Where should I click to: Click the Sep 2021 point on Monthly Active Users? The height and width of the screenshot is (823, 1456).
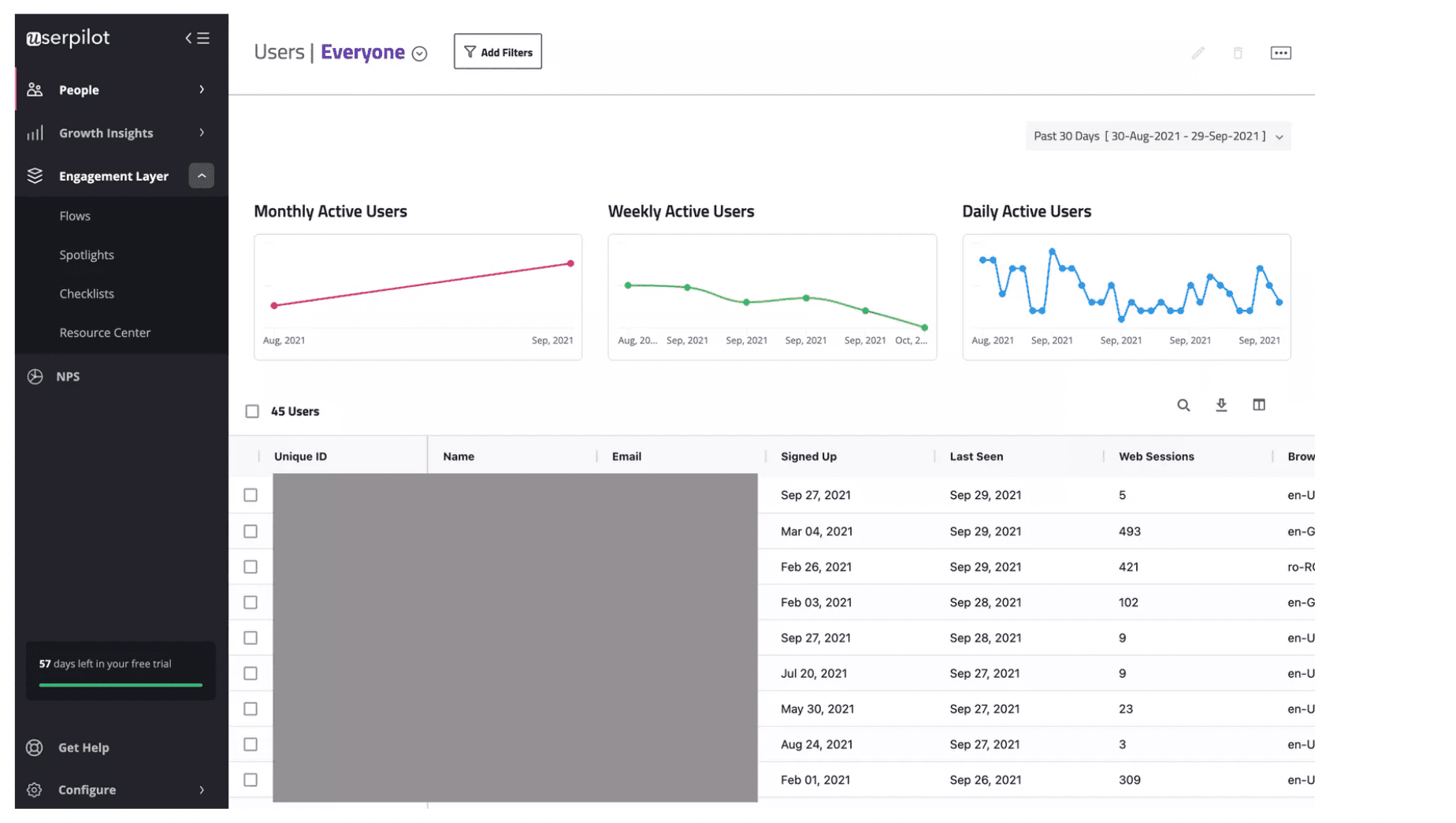click(x=570, y=264)
